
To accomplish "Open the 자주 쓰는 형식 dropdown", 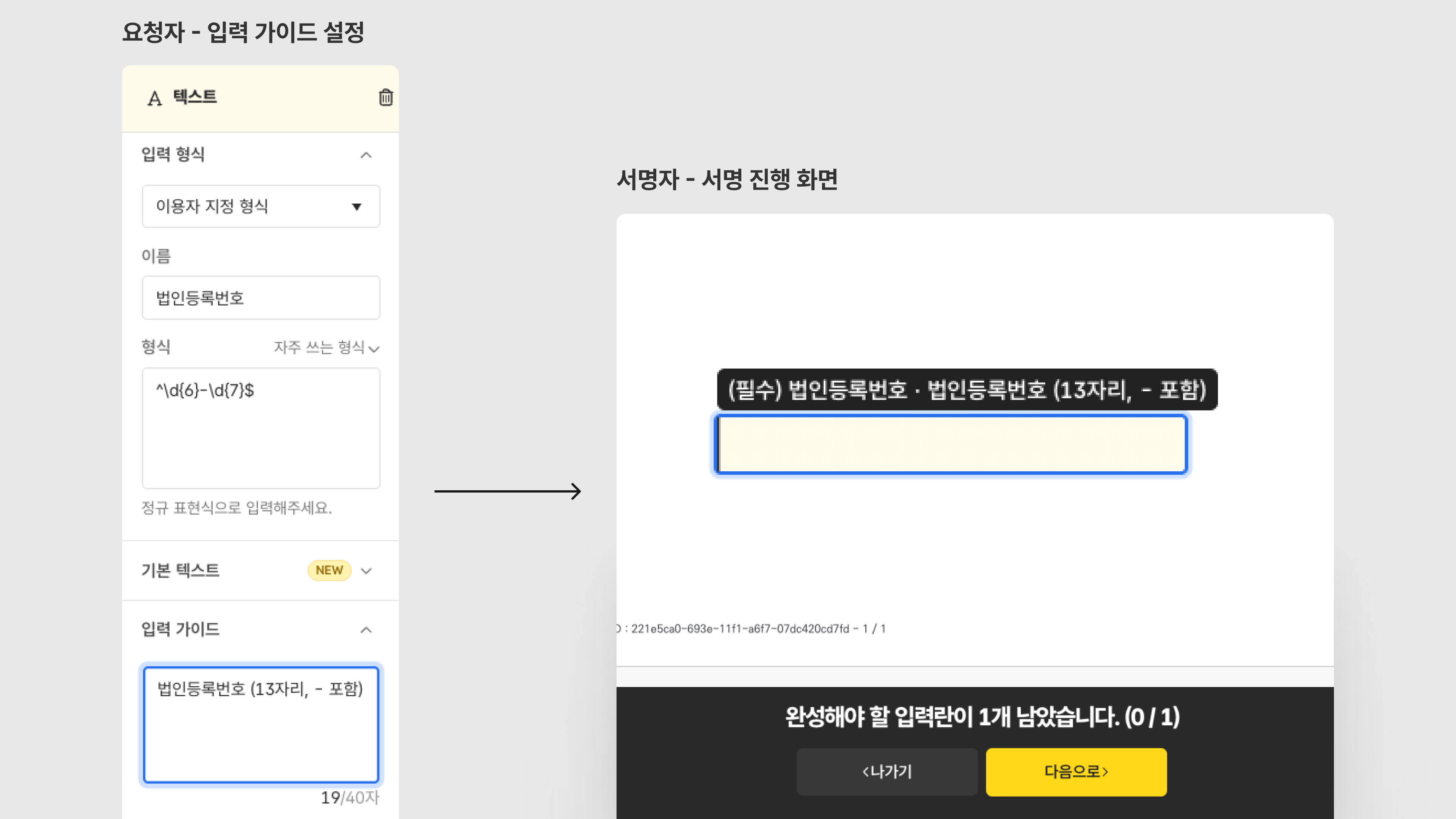I will 327,347.
